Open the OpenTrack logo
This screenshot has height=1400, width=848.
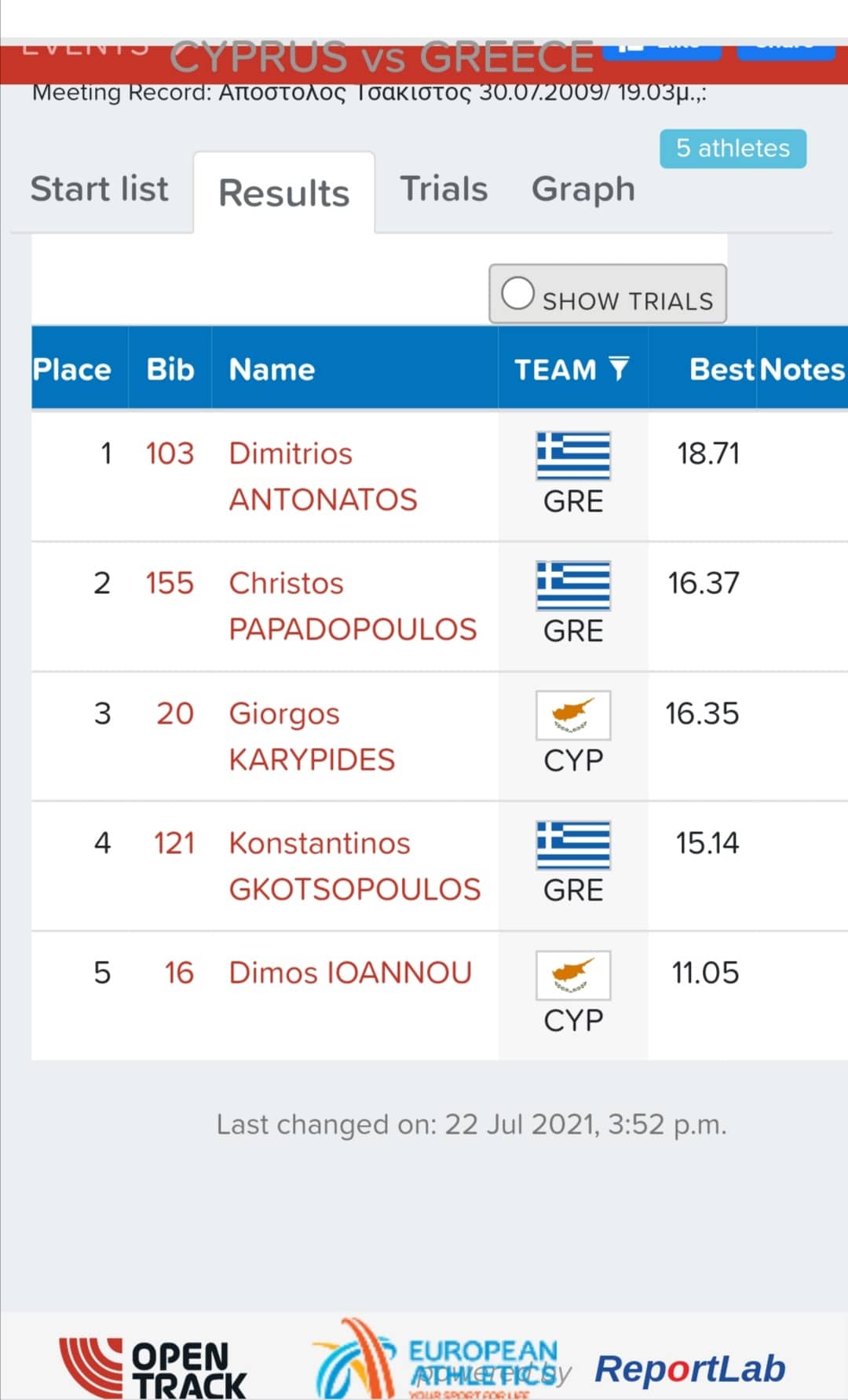tap(154, 1369)
